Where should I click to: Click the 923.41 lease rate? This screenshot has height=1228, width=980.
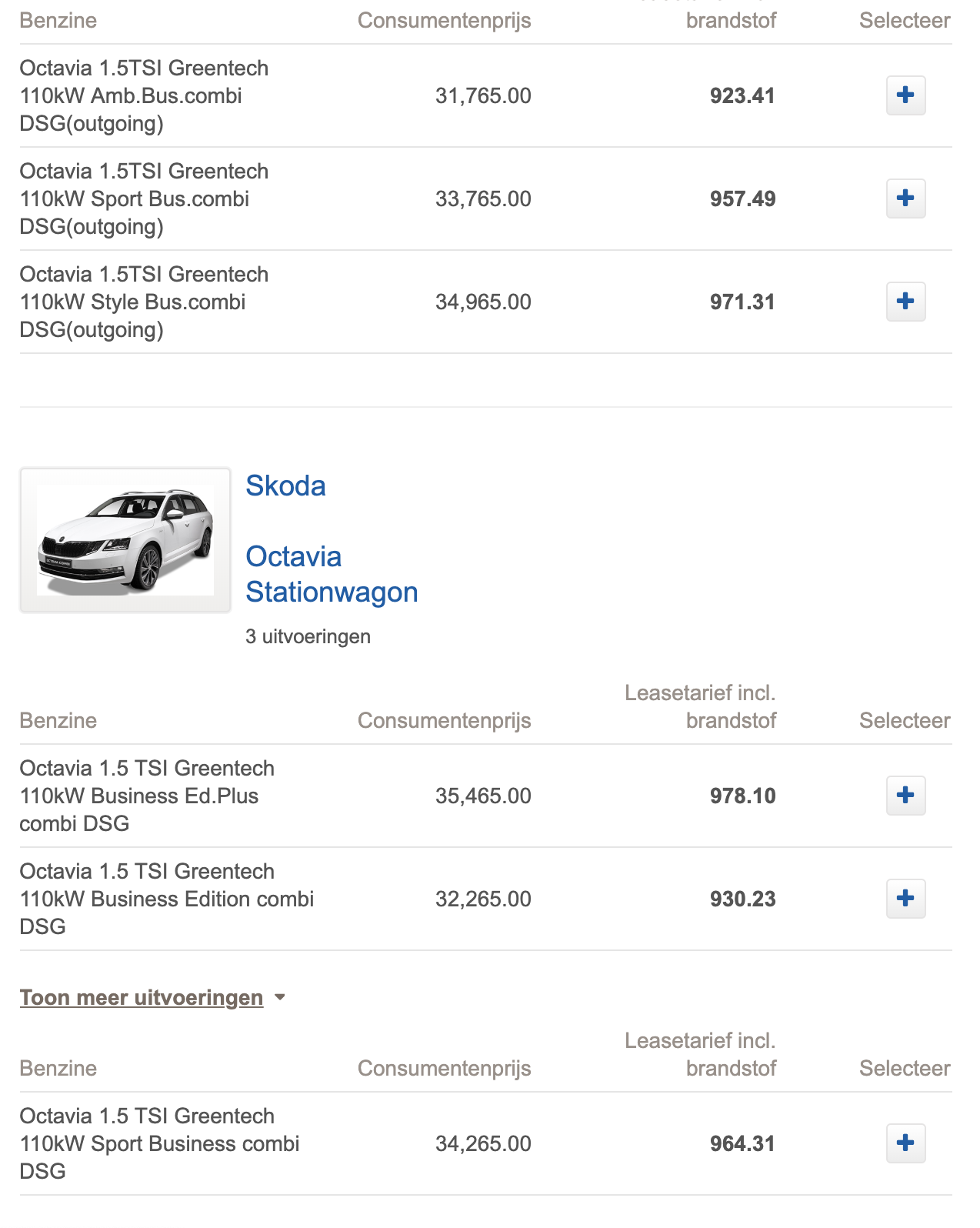(742, 95)
